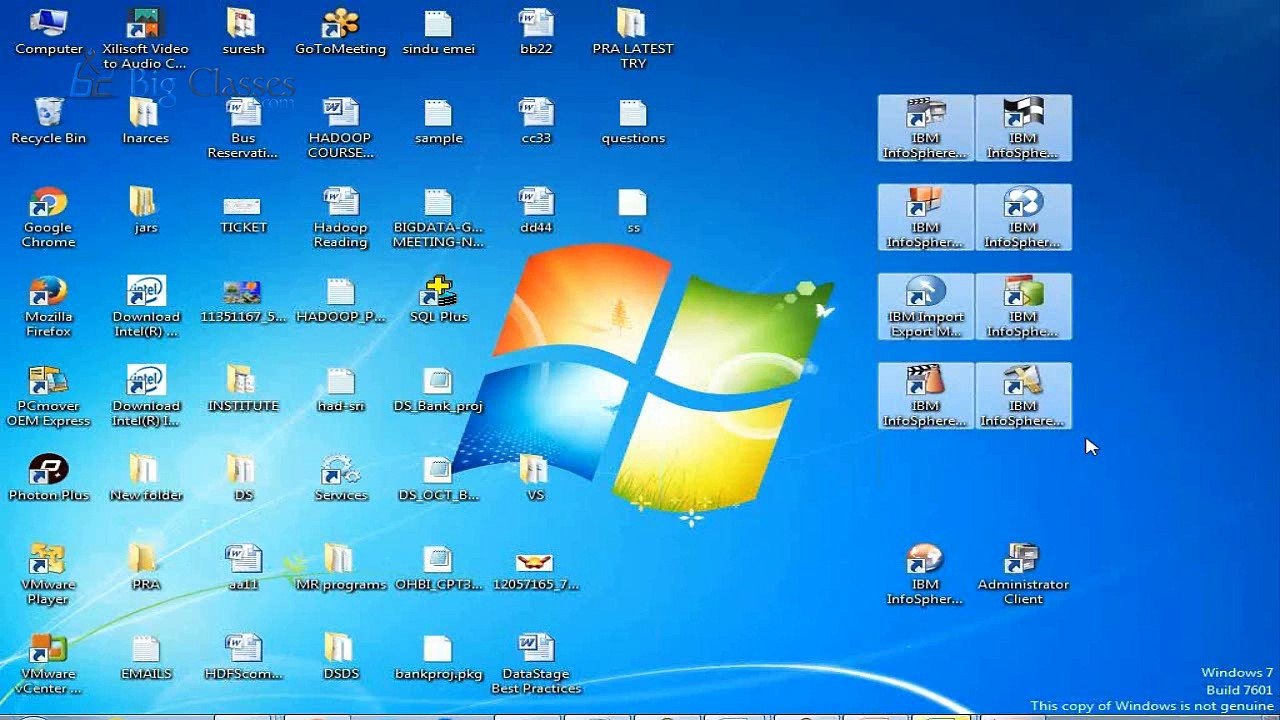This screenshot has height=720, width=1280.
Task: Open the Services shortcut
Action: coord(340,478)
